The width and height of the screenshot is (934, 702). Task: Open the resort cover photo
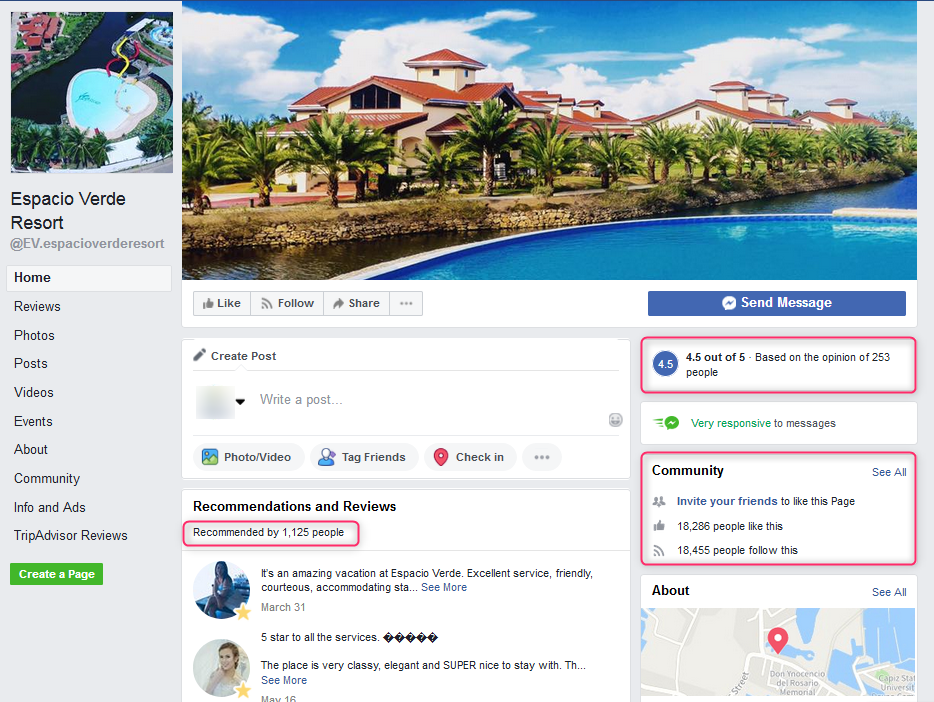[x=549, y=140]
